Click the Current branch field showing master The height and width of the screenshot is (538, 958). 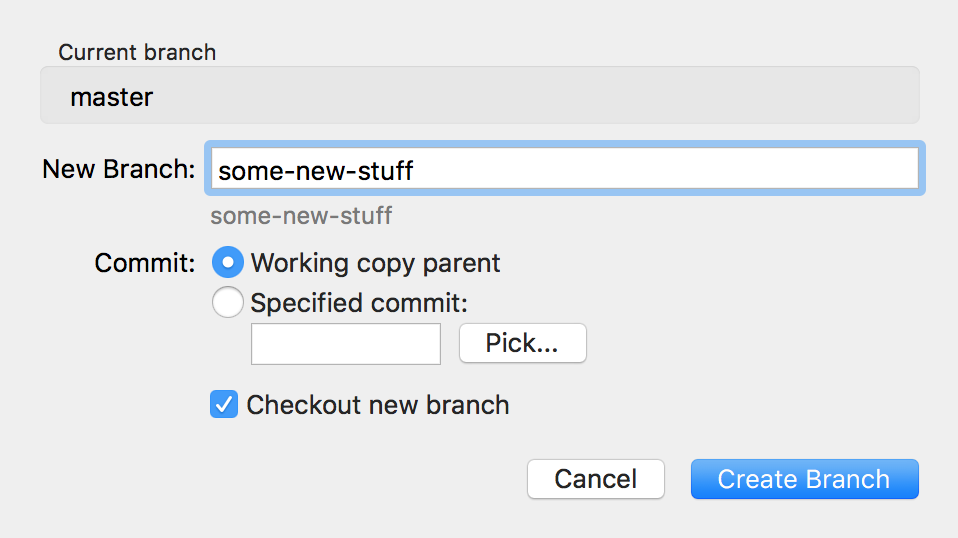pyautogui.click(x=479, y=97)
